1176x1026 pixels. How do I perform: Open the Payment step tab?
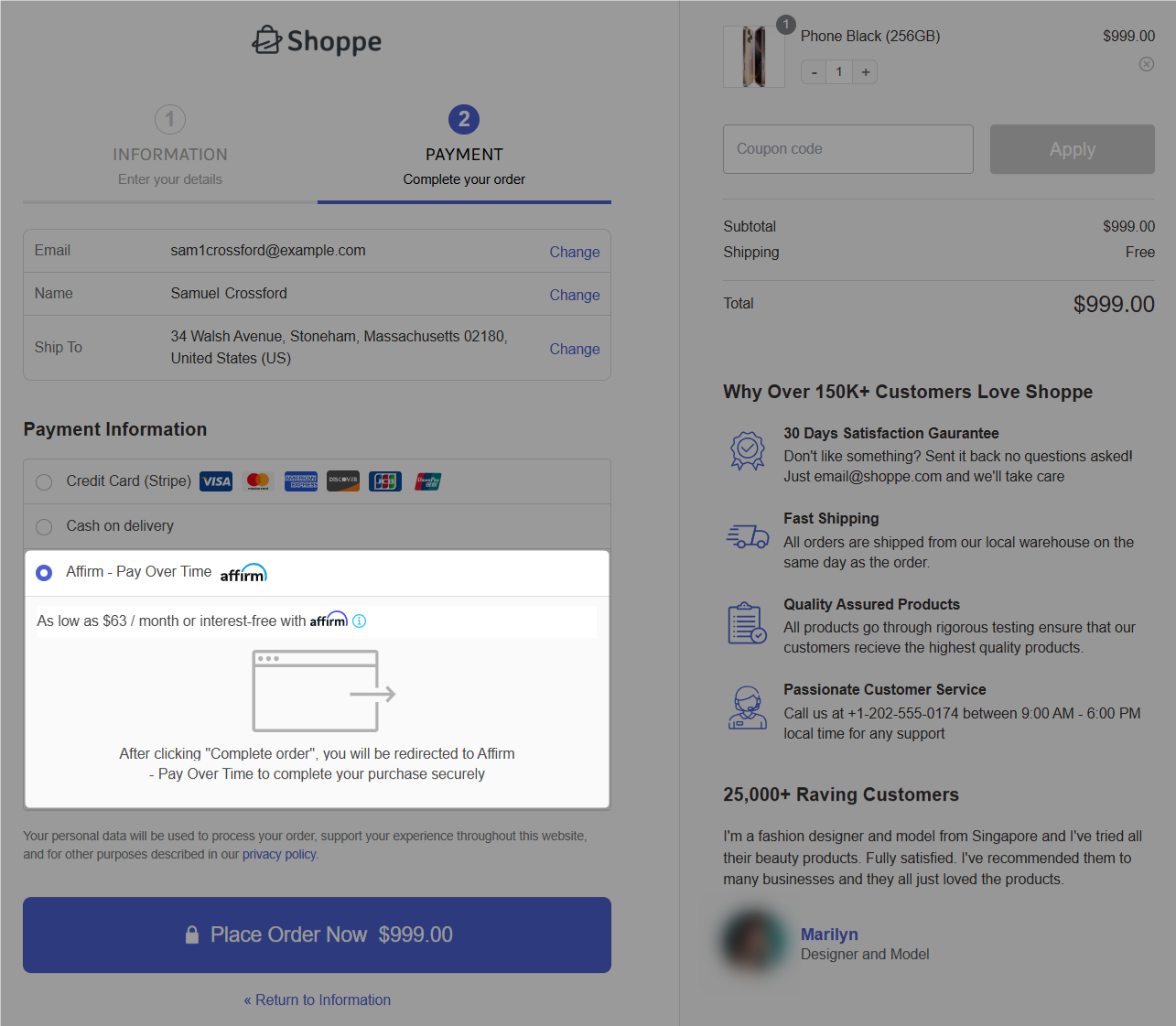pos(464,146)
